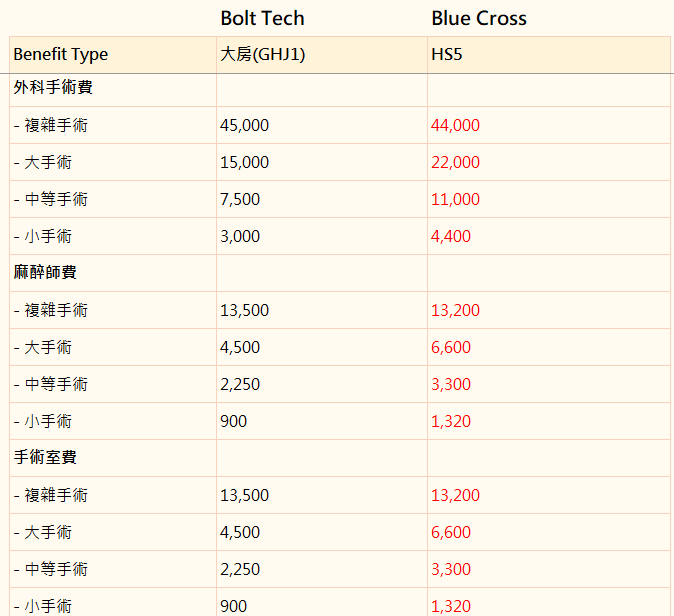Select the 45,000 Bolt Tech cell
674x616 pixels.
pyautogui.click(x=322, y=125)
